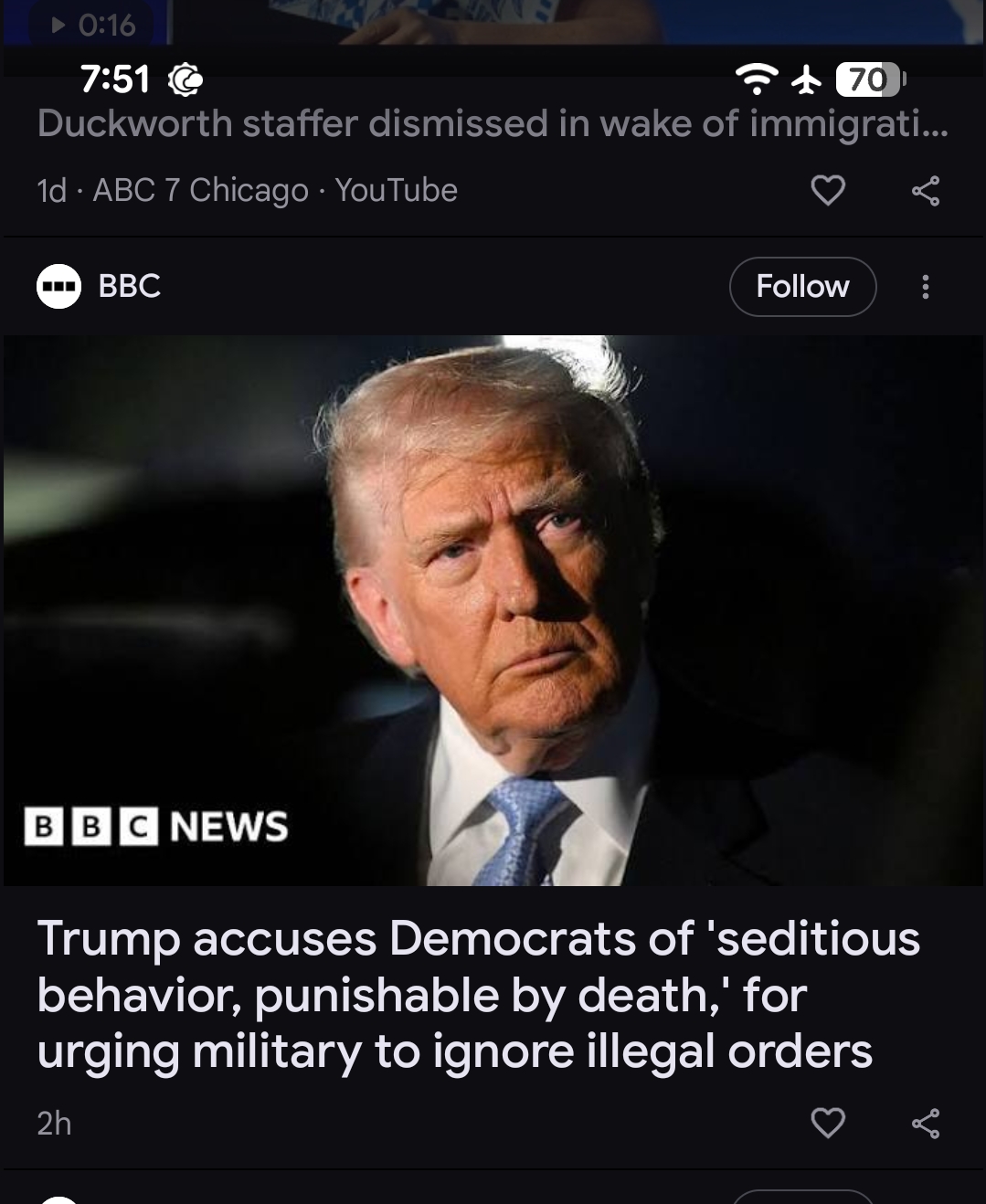Tap the battery indicator showing 70
This screenshot has height=1204, width=986.
pos(869,80)
